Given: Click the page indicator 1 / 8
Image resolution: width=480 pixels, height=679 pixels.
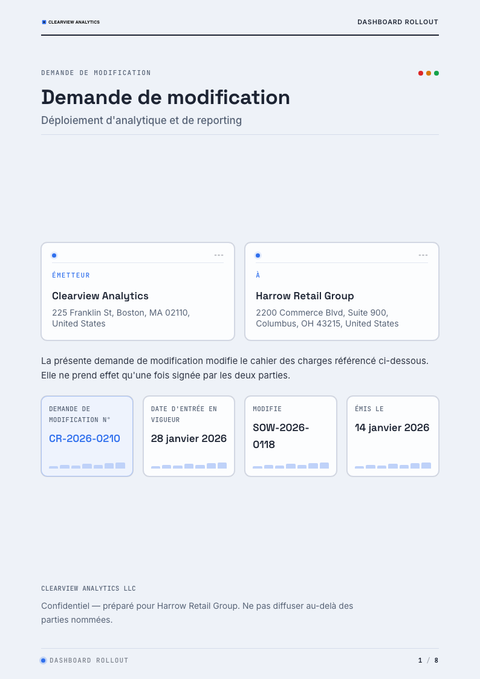Looking at the screenshot, I should click(428, 660).
